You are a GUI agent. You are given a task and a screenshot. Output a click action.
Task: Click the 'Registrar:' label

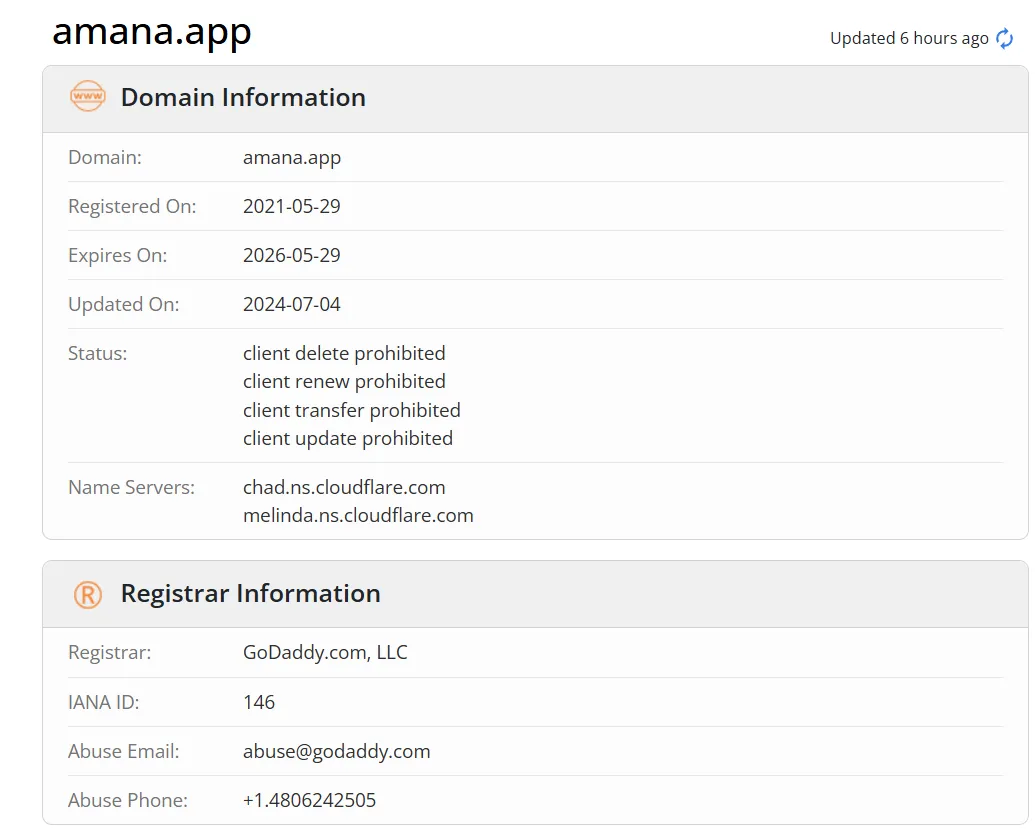point(110,653)
